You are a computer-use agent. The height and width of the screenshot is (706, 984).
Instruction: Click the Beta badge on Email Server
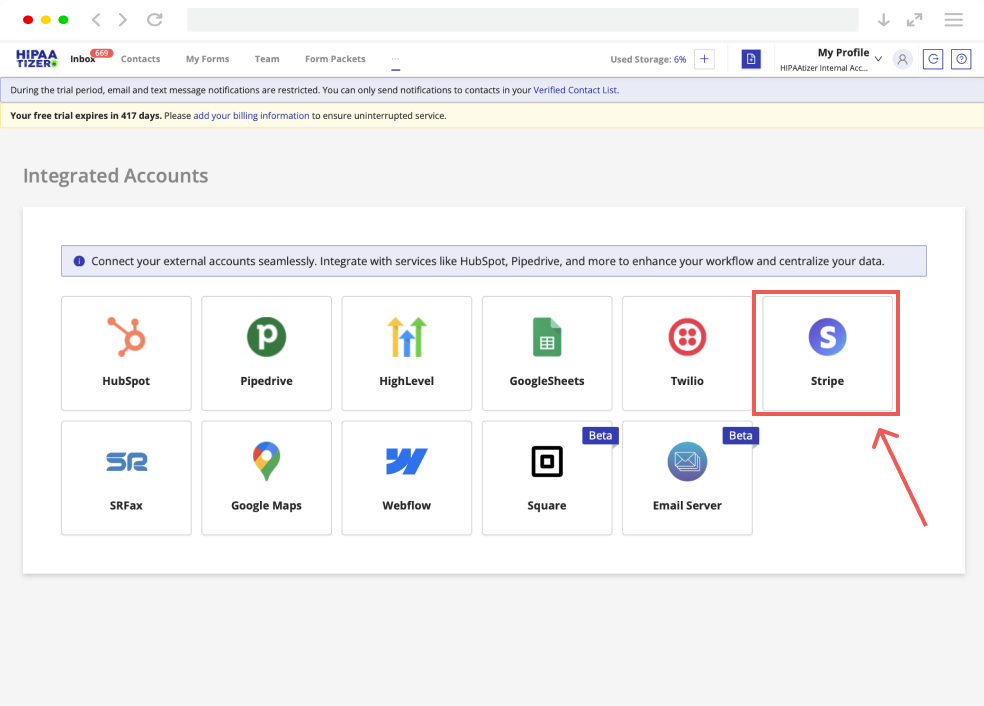pyautogui.click(x=741, y=436)
